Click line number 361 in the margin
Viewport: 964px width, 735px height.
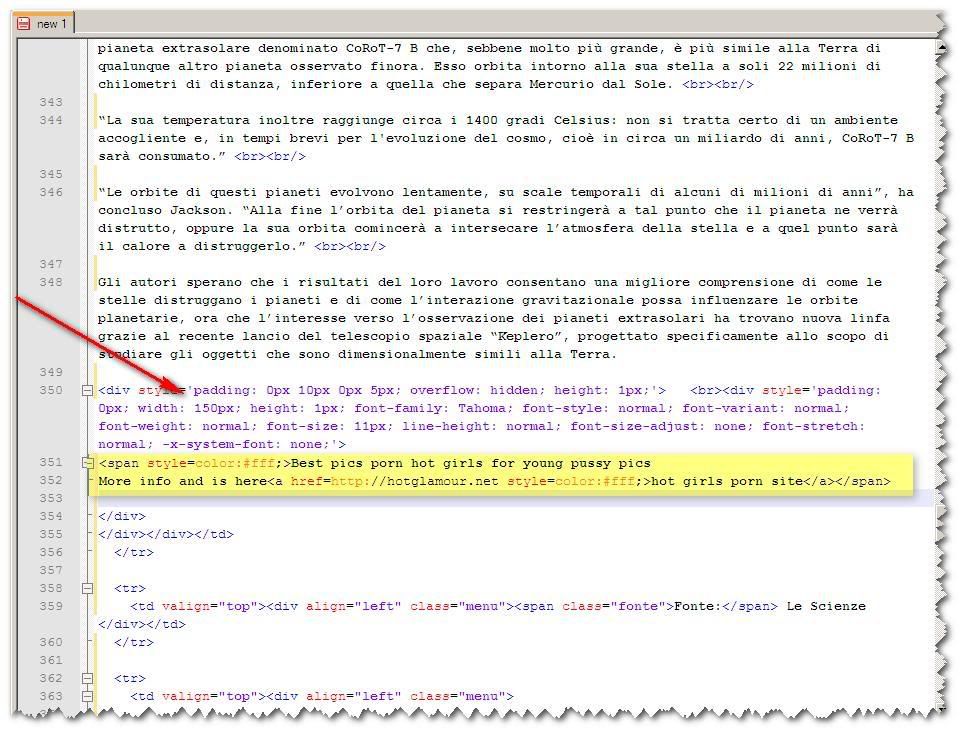[50, 661]
